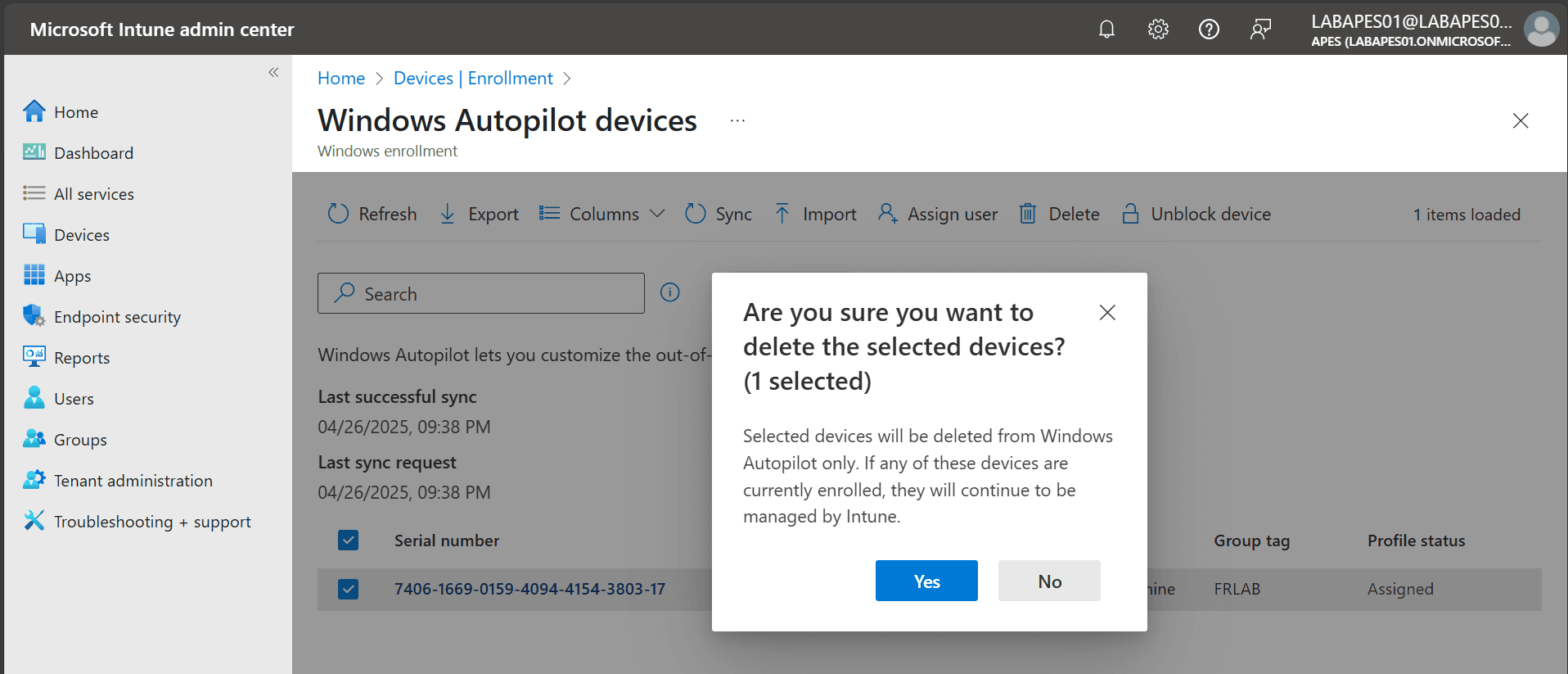Open Tenant administration in sidebar
Screen dimensions: 1568x674
click(x=118, y=480)
